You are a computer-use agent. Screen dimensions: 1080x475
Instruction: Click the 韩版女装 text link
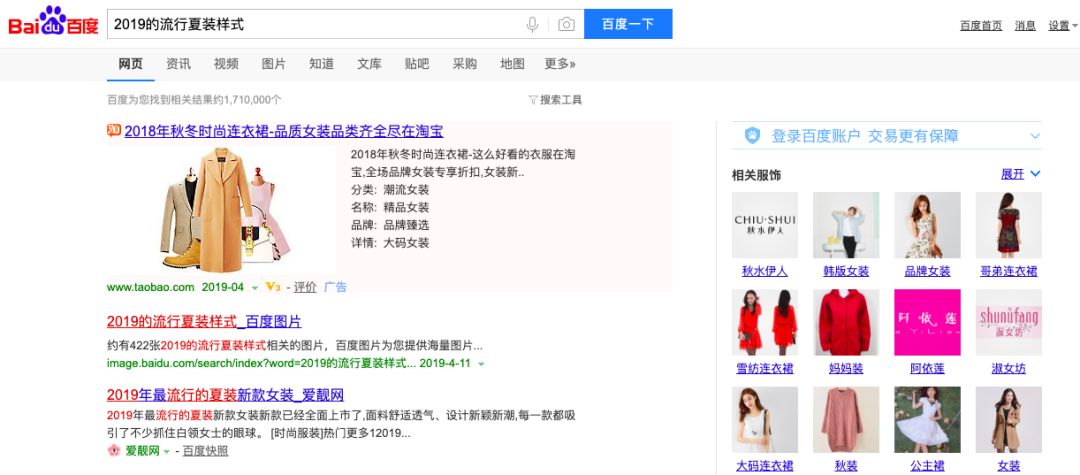click(846, 271)
